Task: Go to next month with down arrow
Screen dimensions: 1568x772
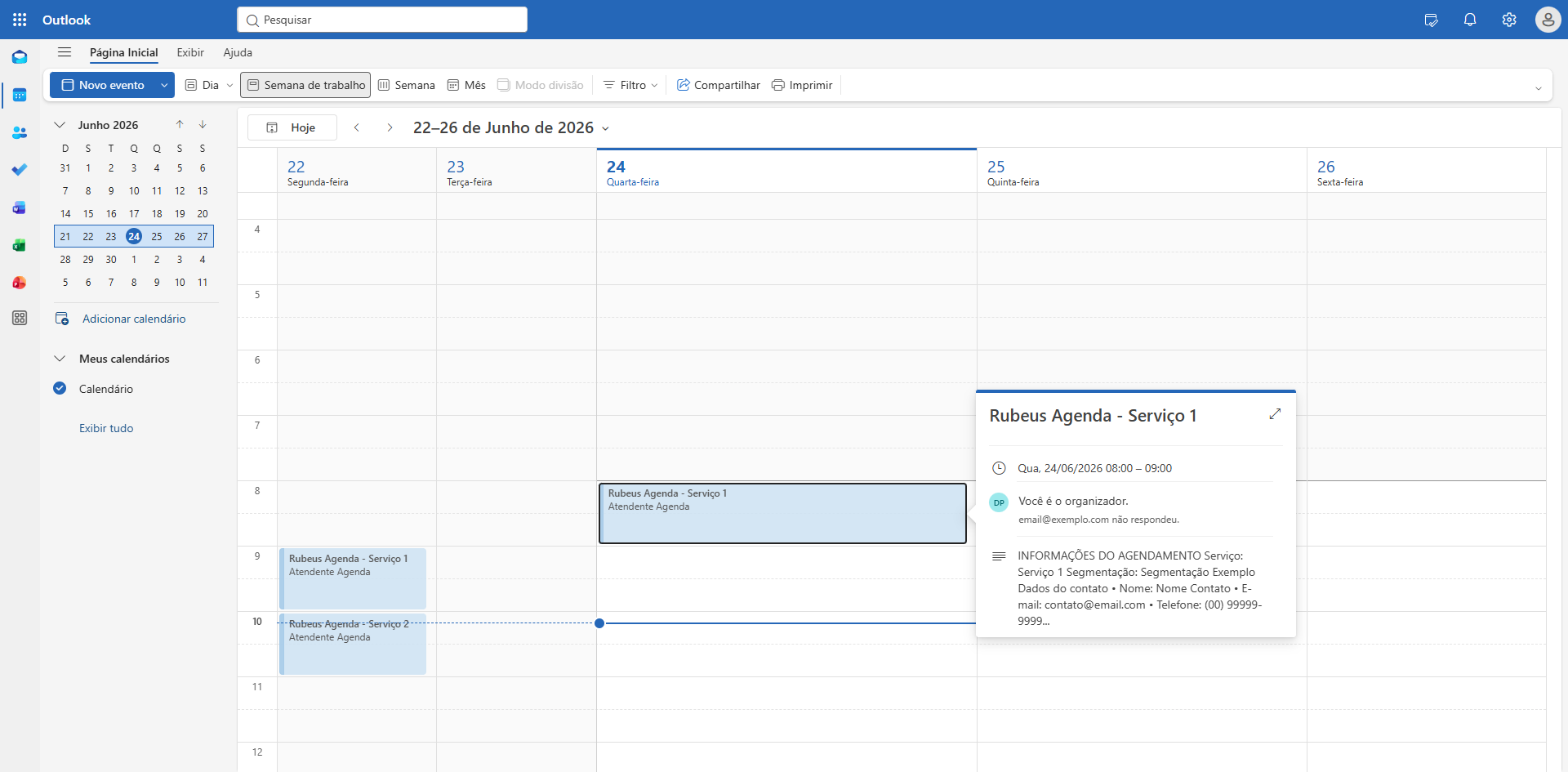Action: [x=203, y=124]
